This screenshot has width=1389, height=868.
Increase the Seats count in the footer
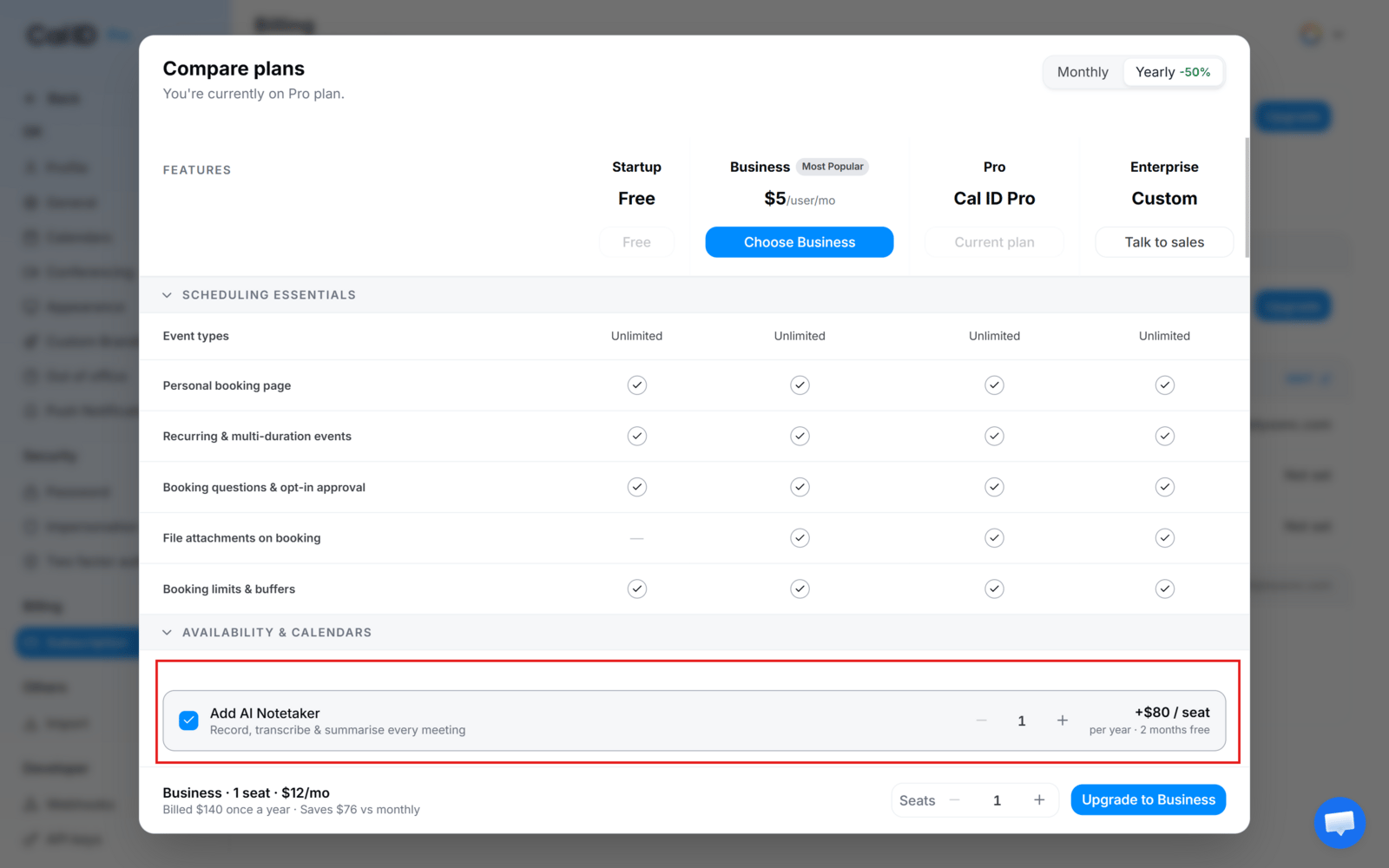coord(1039,800)
